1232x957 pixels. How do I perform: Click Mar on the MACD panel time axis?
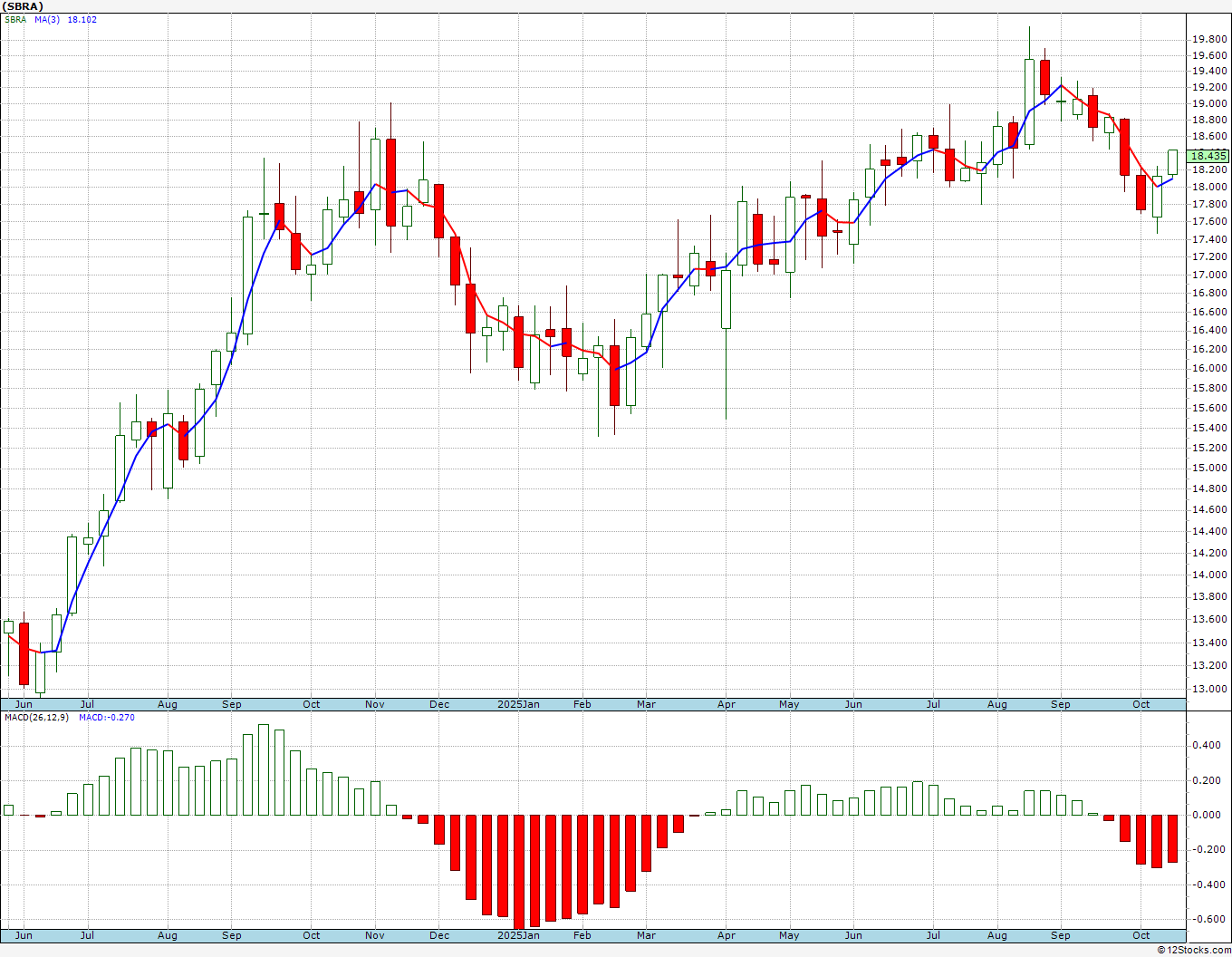pyautogui.click(x=646, y=935)
